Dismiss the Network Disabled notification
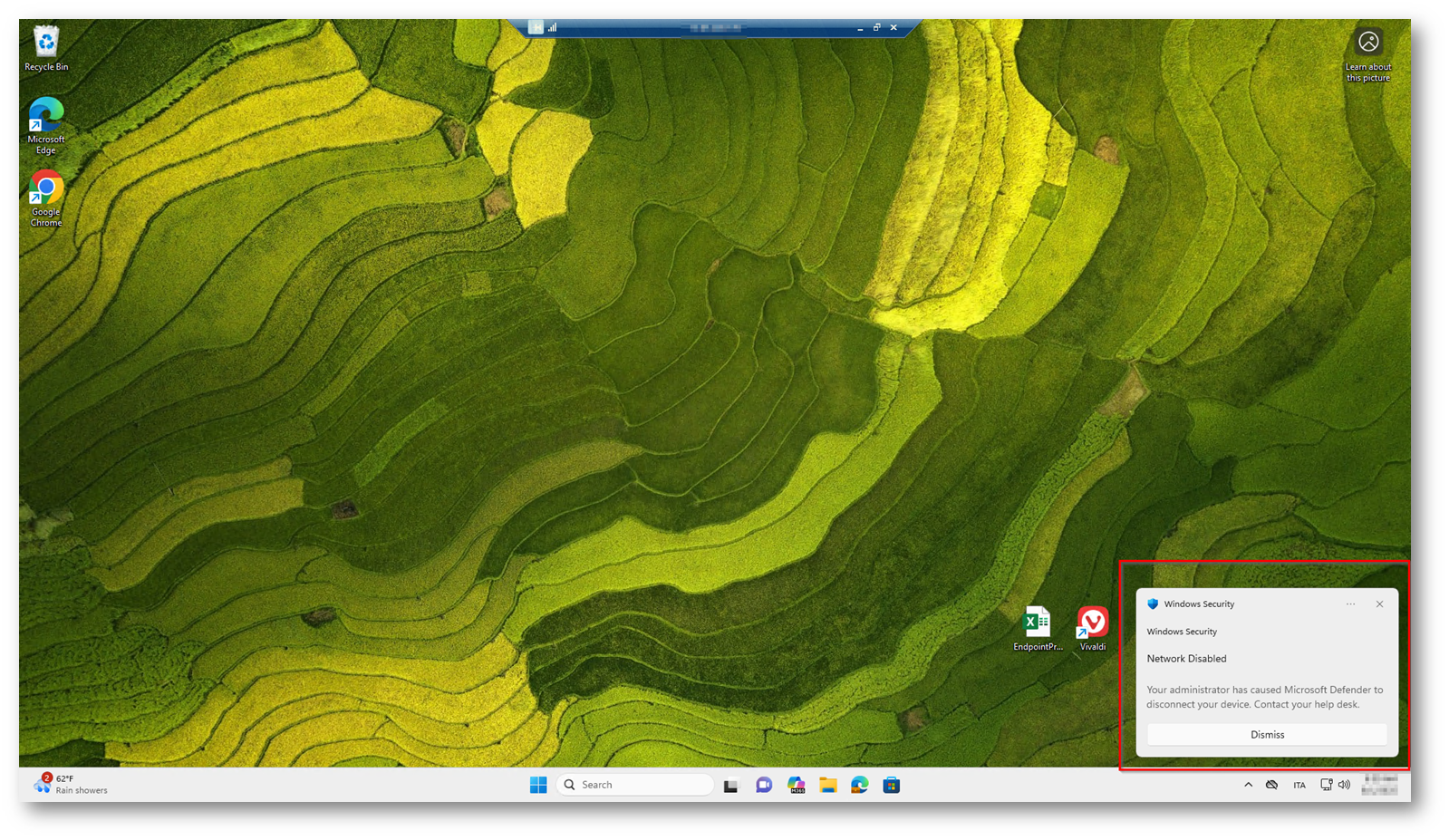The image size is (1449, 840). pyautogui.click(x=1266, y=735)
